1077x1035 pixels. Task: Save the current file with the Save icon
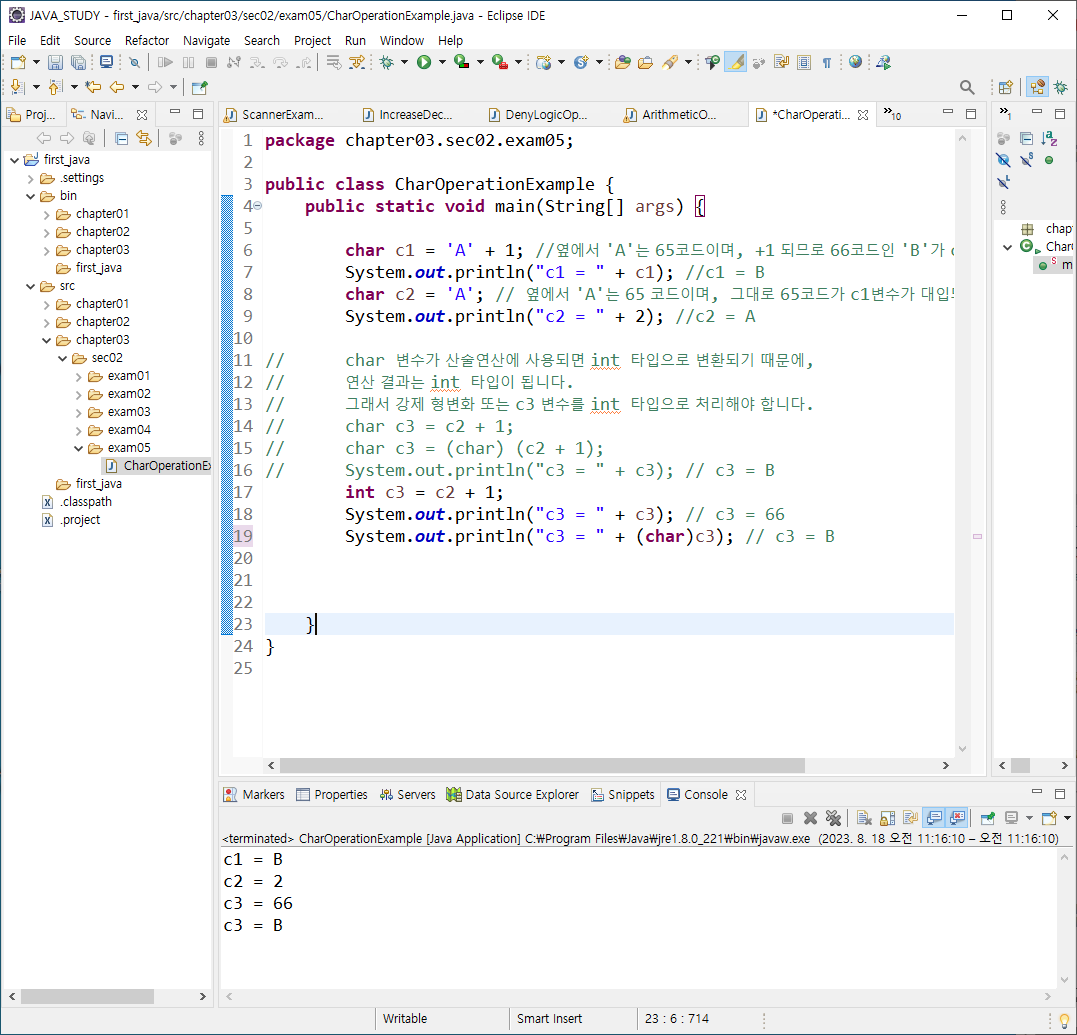(56, 62)
